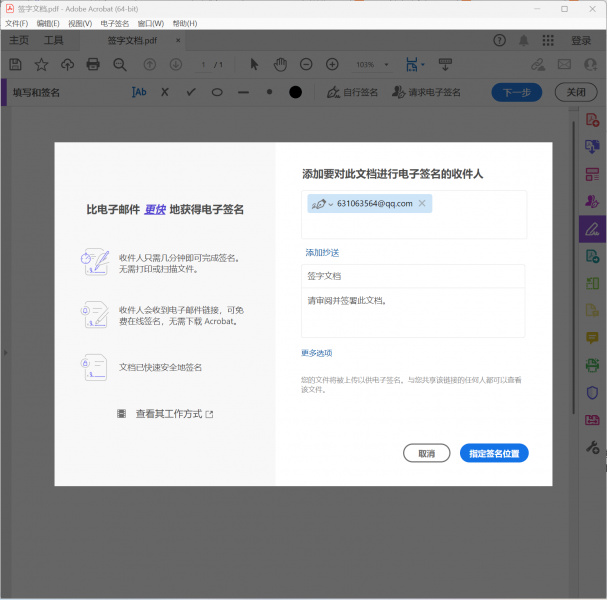Click the document vertical scrollbar
The width and height of the screenshot is (607, 600).
pyautogui.click(x=573, y=267)
